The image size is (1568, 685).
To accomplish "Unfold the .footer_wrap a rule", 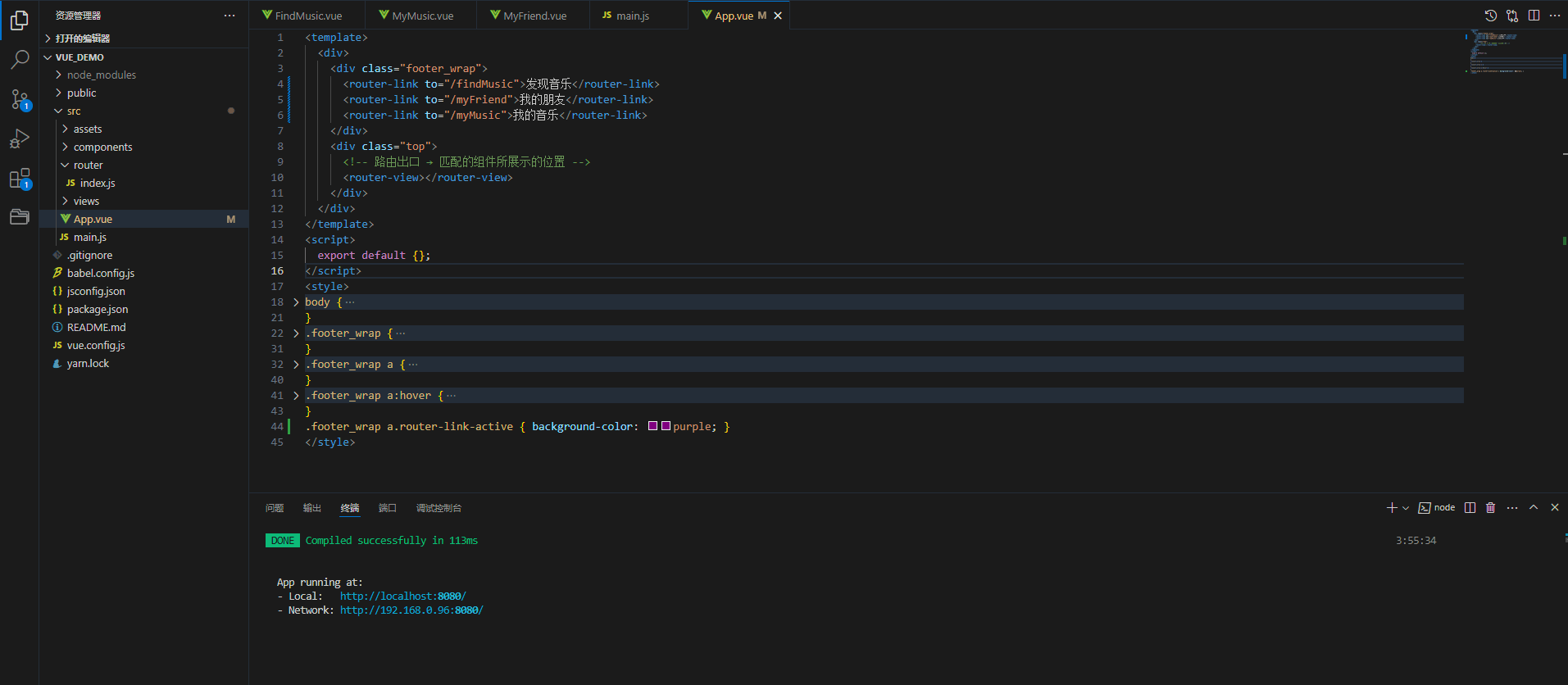I will (296, 365).
